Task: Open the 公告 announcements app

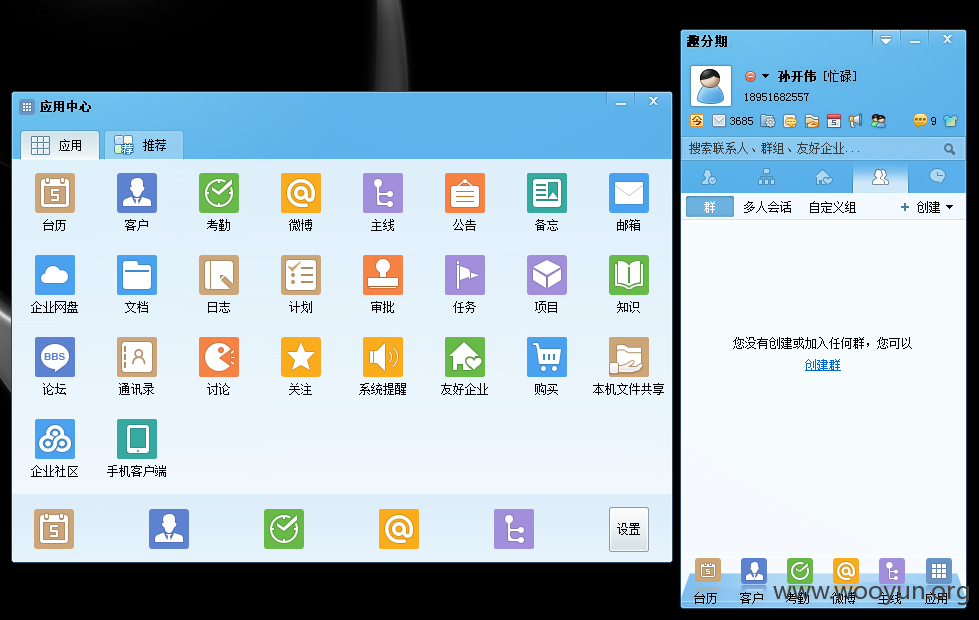Action: point(465,194)
